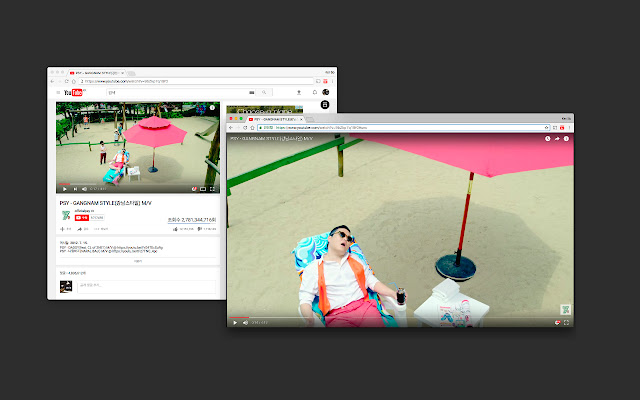
Task: Enter fullscreen in the front window player
Action: (566, 322)
